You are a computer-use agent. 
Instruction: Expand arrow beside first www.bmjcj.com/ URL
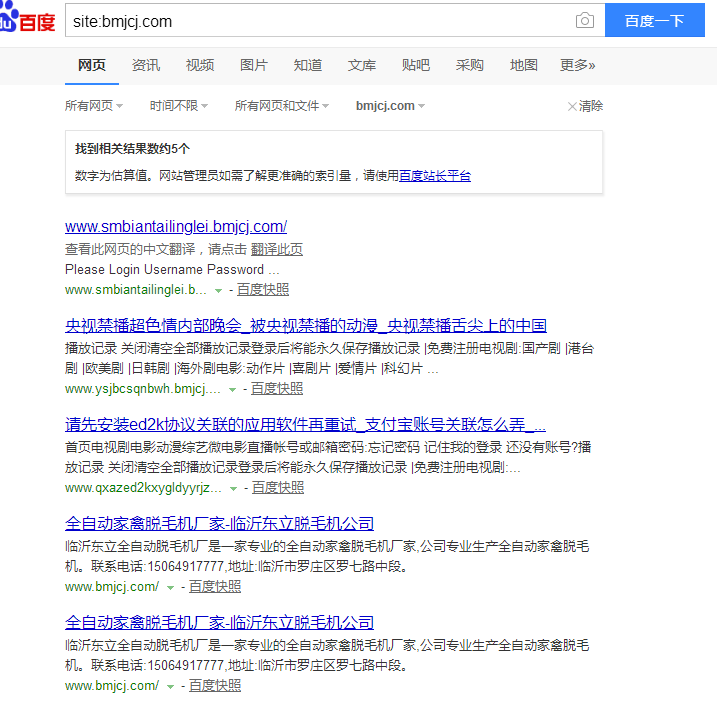[170, 587]
